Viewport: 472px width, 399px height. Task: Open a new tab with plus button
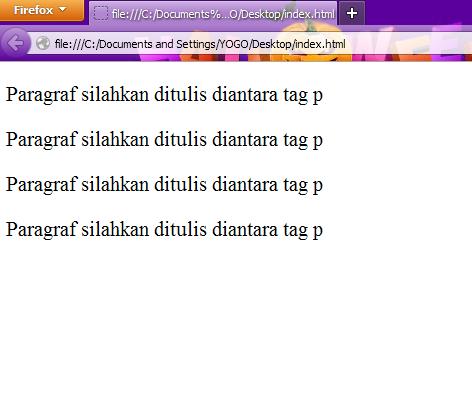click(x=352, y=14)
